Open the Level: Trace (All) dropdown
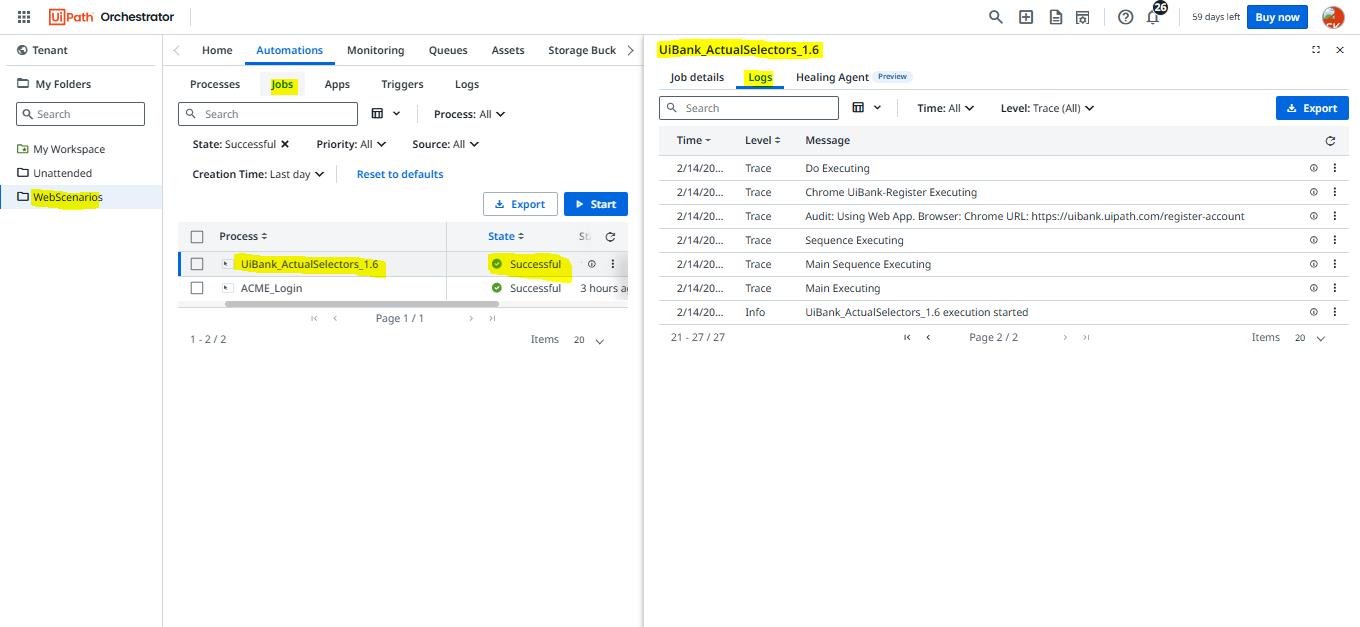This screenshot has width=1360, height=627. (x=1046, y=107)
